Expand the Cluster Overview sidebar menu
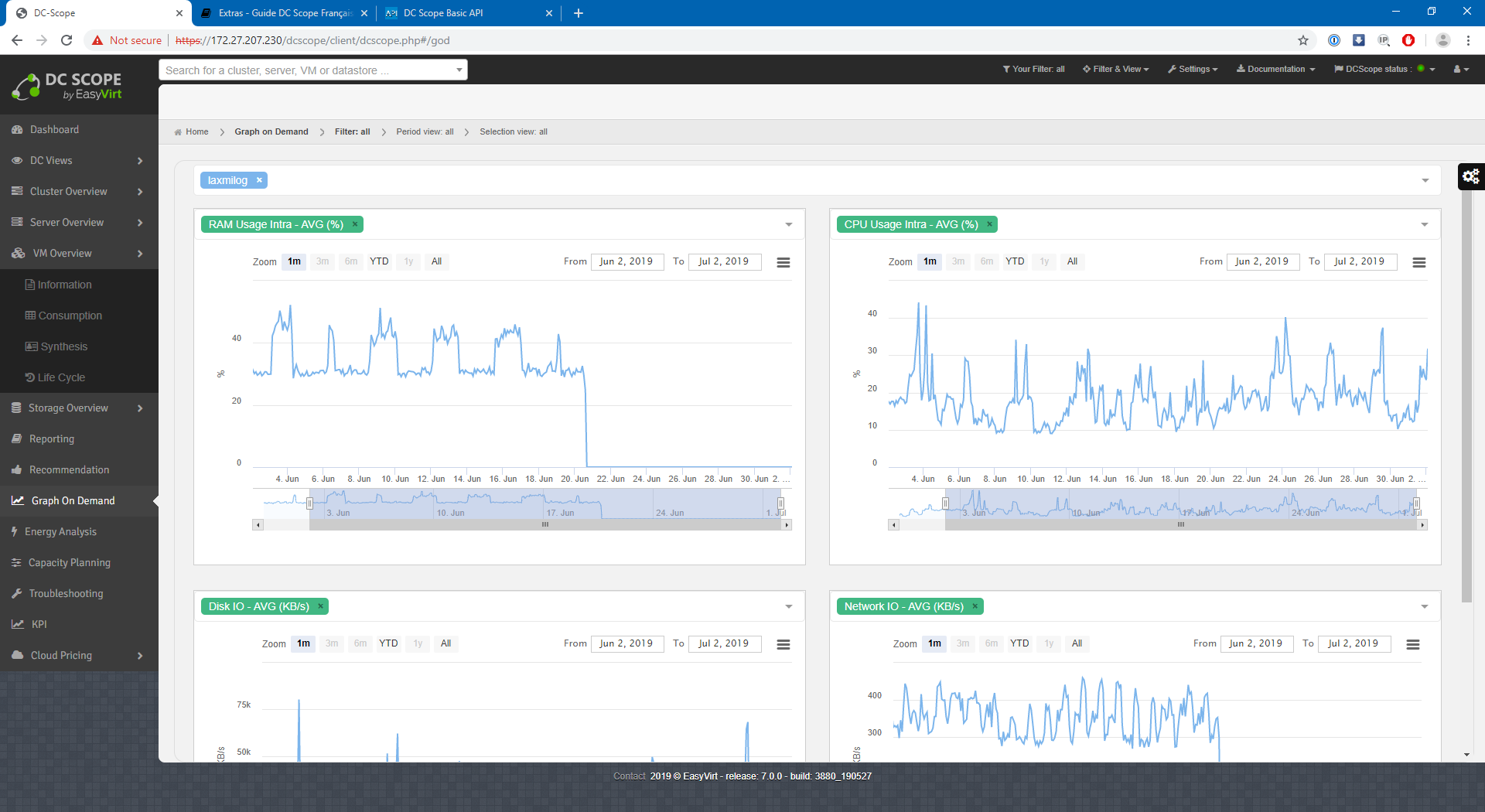The image size is (1485, 812). [x=77, y=192]
